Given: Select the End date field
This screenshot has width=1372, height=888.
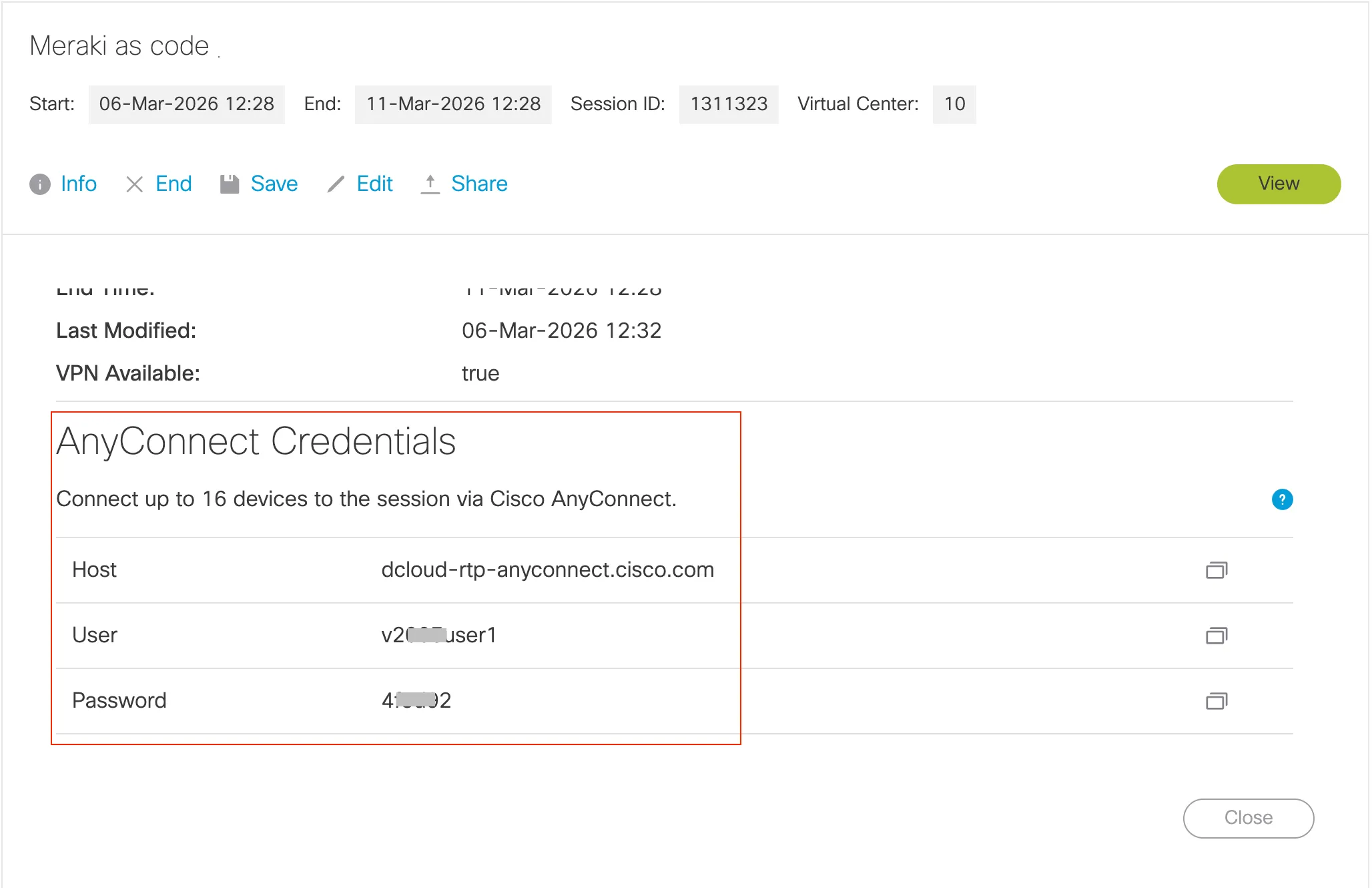Looking at the screenshot, I should tap(453, 104).
